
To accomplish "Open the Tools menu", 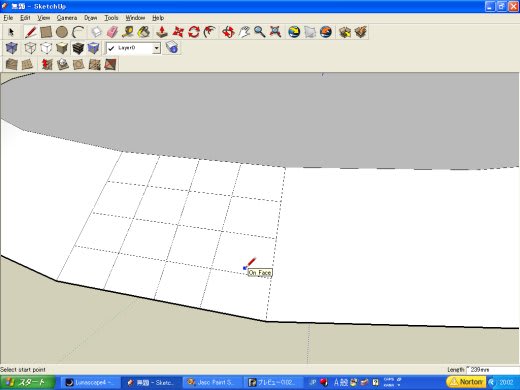I will click(111, 18).
